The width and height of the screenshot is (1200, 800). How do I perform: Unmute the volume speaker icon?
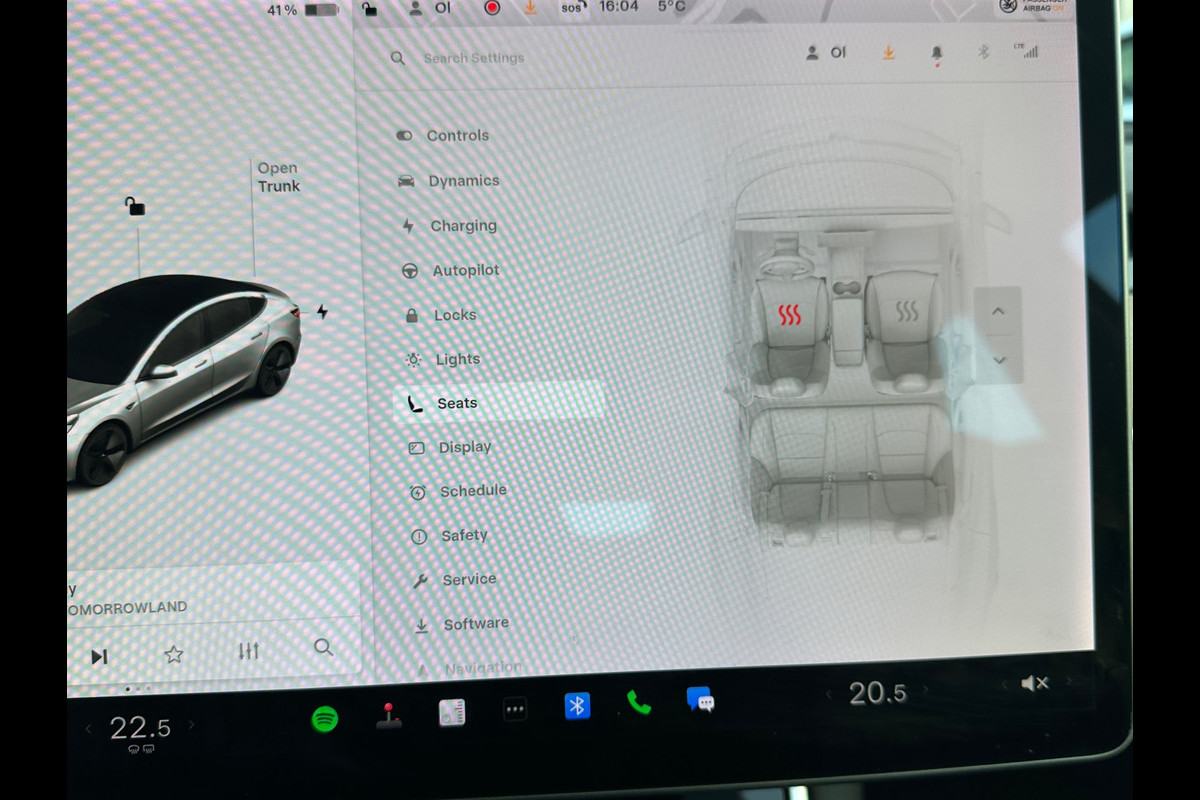point(1034,684)
